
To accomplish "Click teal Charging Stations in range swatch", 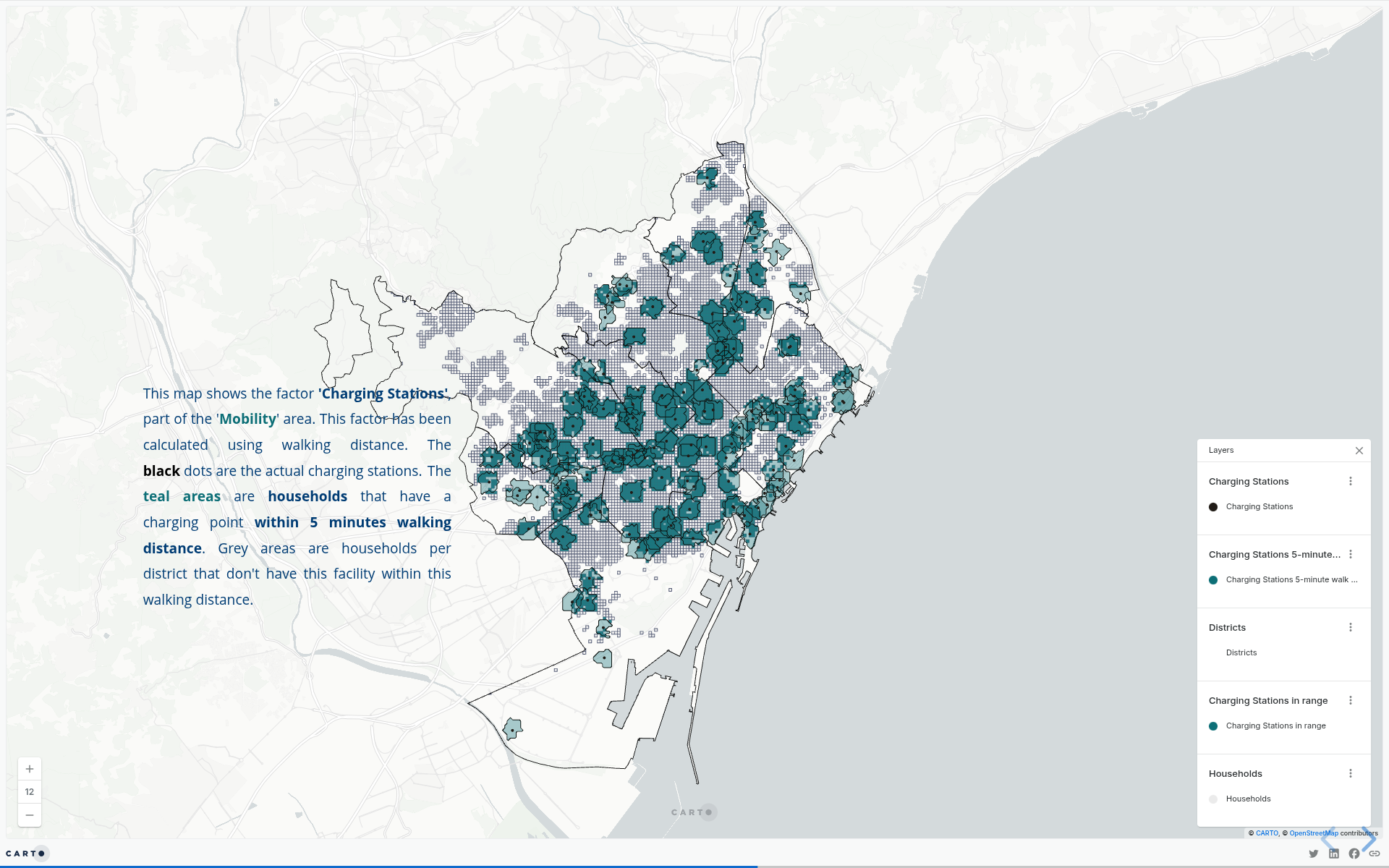I will tap(1213, 726).
